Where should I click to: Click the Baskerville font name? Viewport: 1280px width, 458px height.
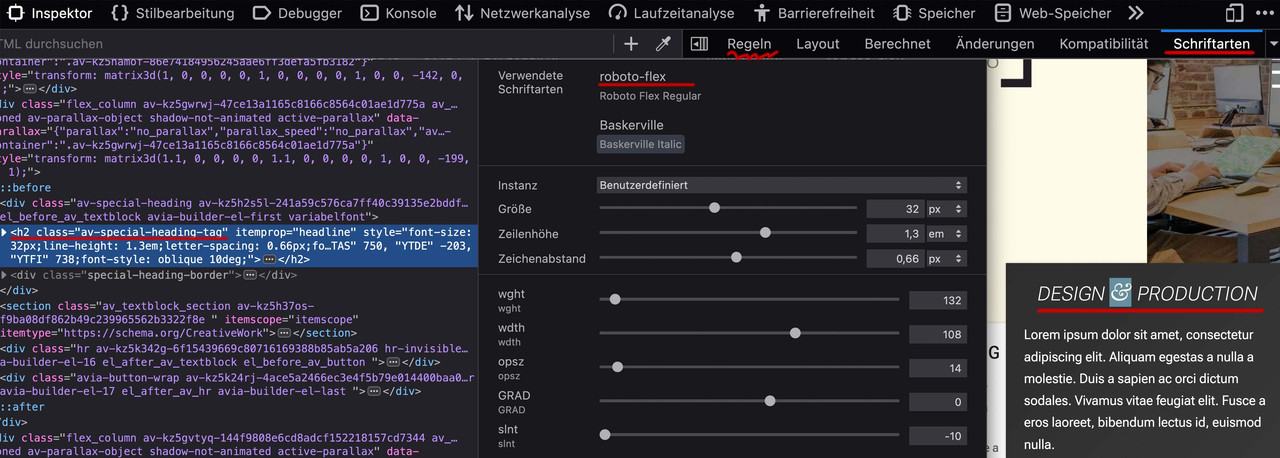632,125
